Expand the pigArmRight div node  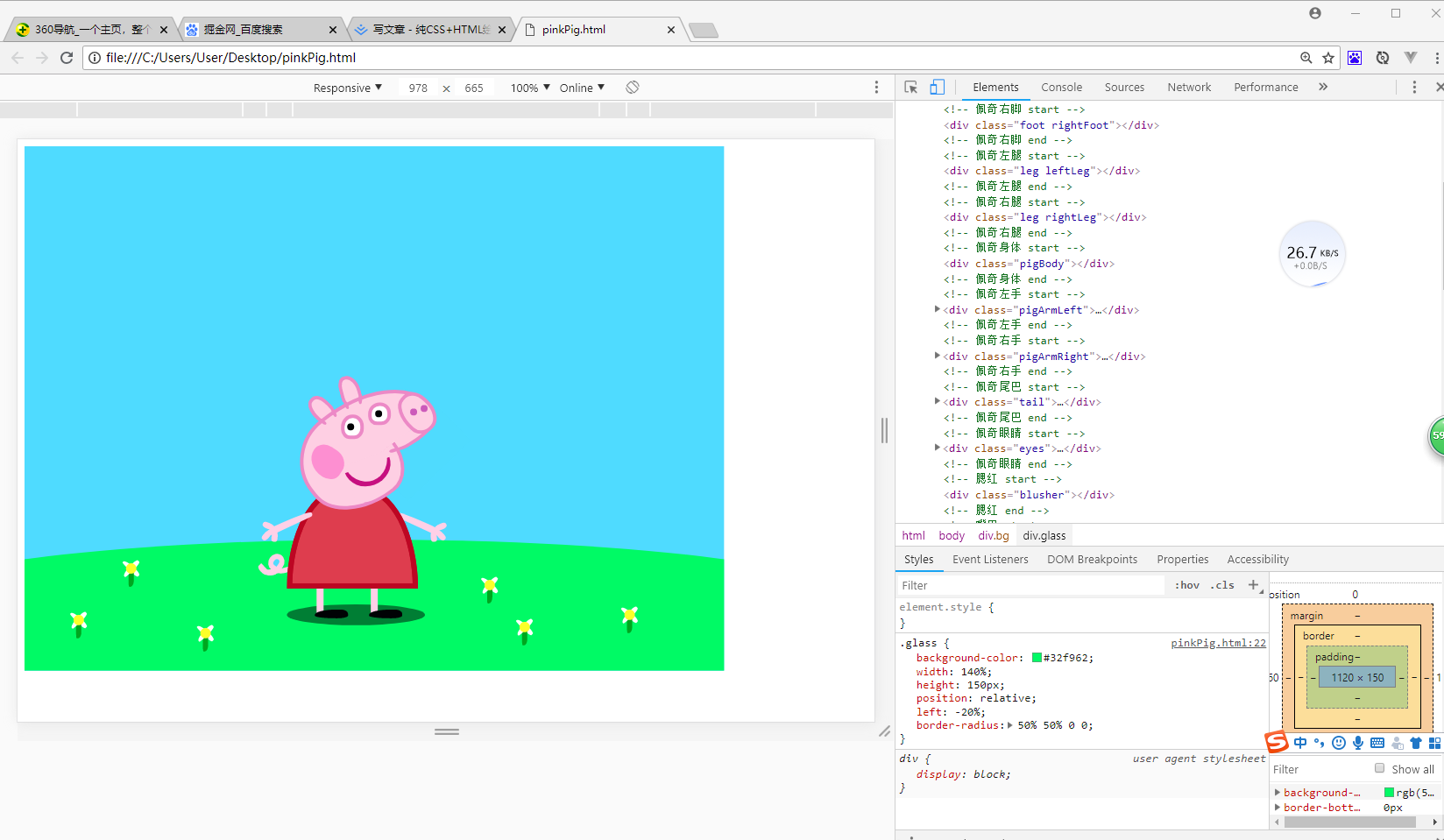pos(938,356)
